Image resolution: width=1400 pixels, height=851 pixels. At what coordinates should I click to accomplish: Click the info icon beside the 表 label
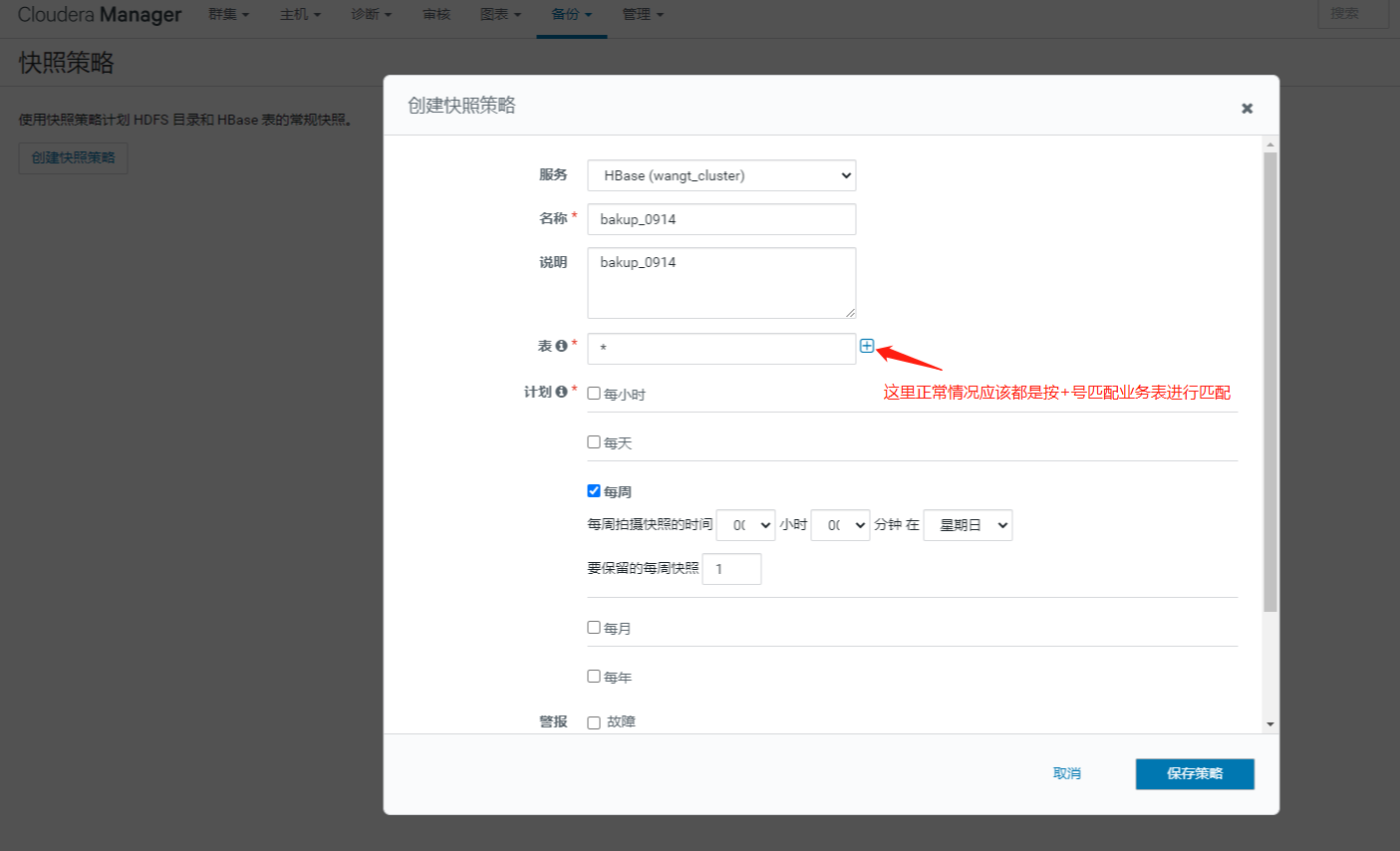point(561,346)
